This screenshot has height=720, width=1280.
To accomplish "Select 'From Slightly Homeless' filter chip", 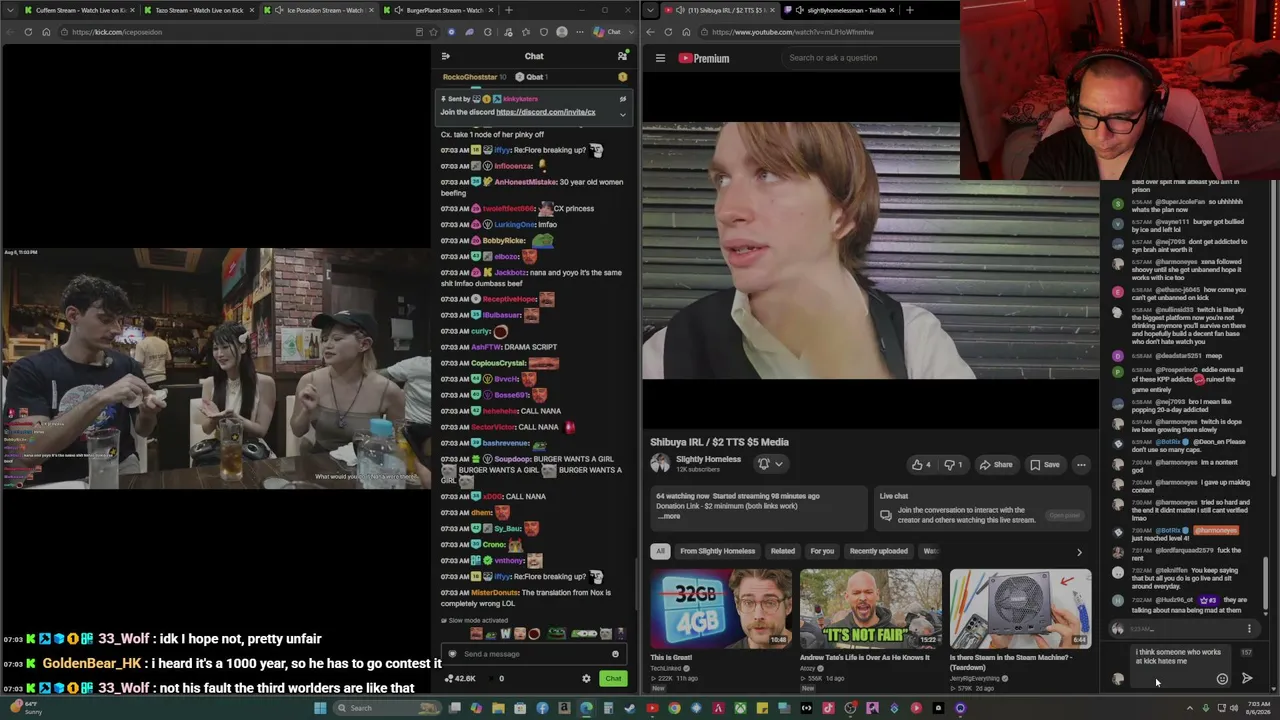I will coord(718,551).
